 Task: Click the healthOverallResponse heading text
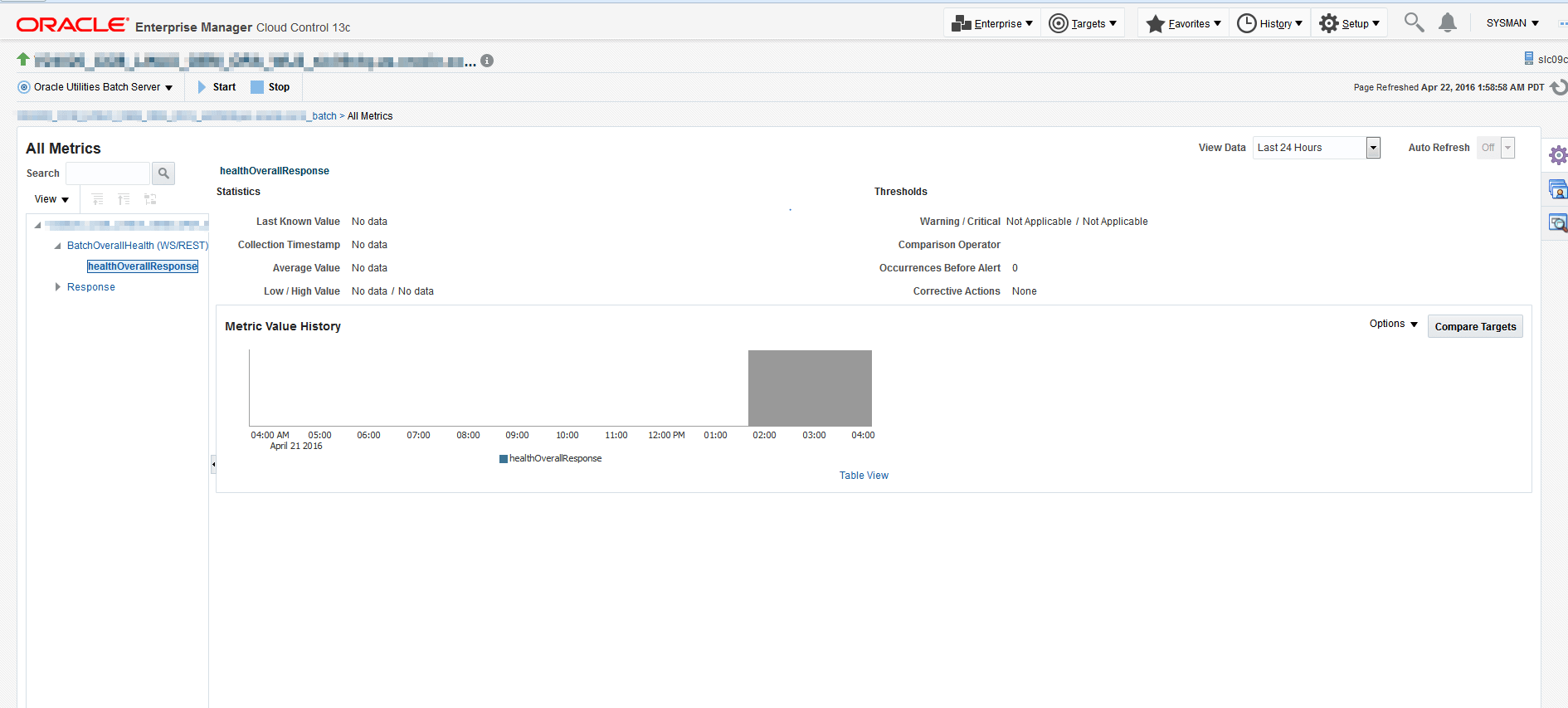pyautogui.click(x=275, y=171)
